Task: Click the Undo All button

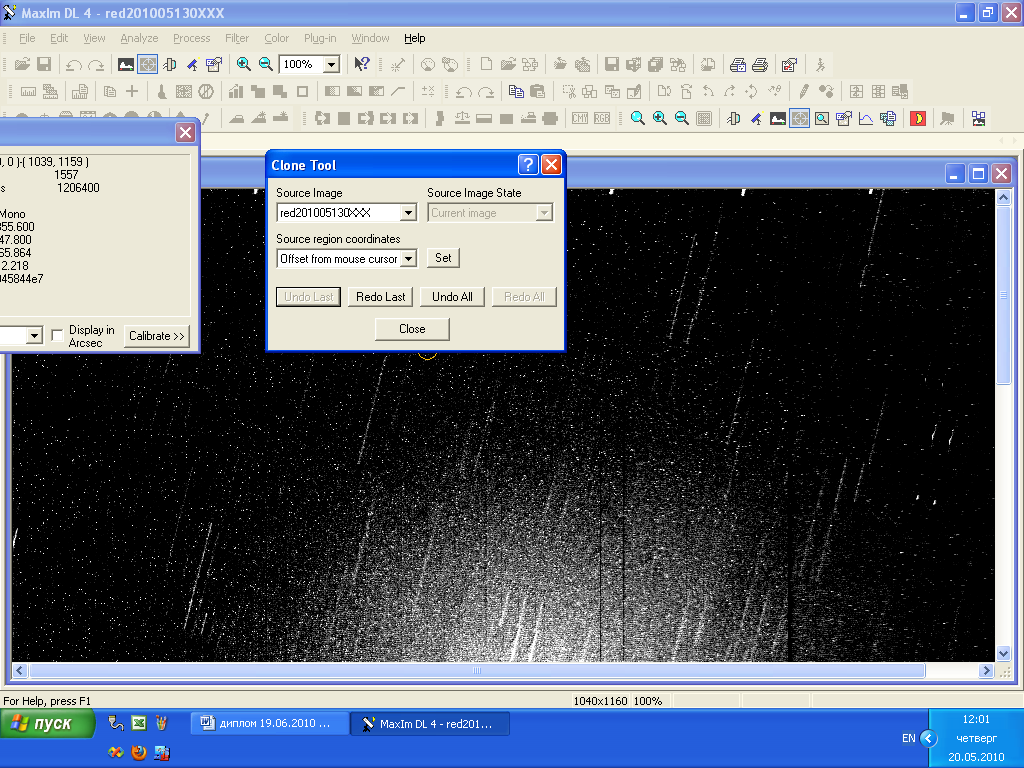Action: [x=452, y=297]
